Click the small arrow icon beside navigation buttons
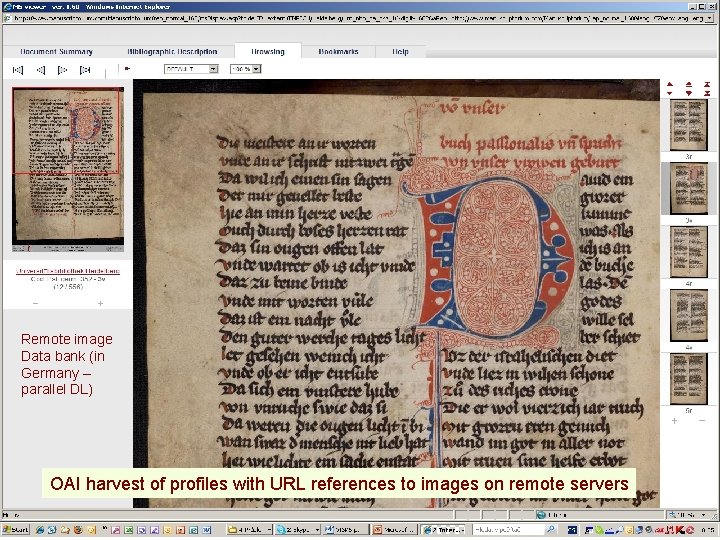This screenshot has width=720, height=540. click(x=127, y=68)
